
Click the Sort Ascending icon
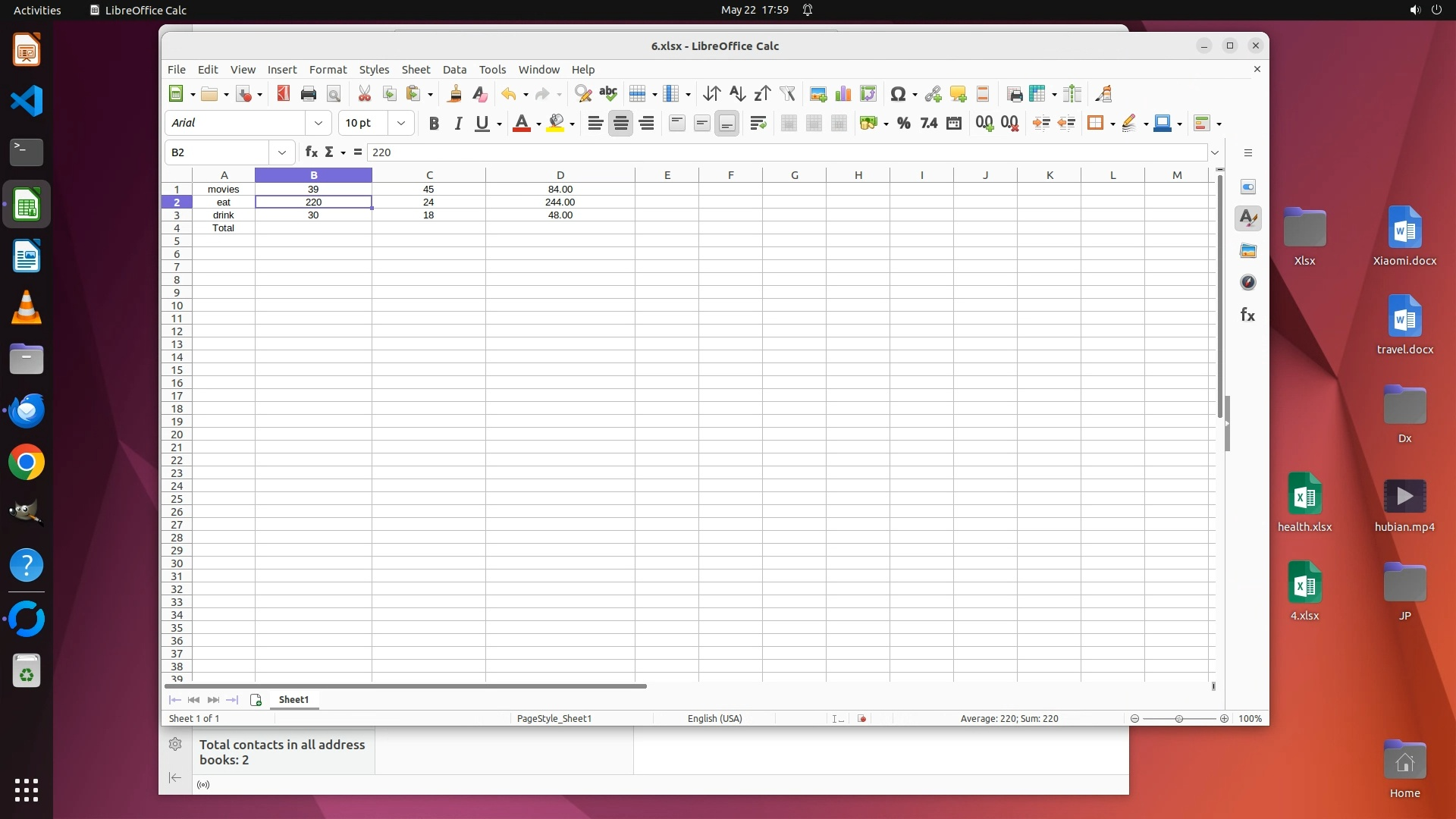point(736,94)
